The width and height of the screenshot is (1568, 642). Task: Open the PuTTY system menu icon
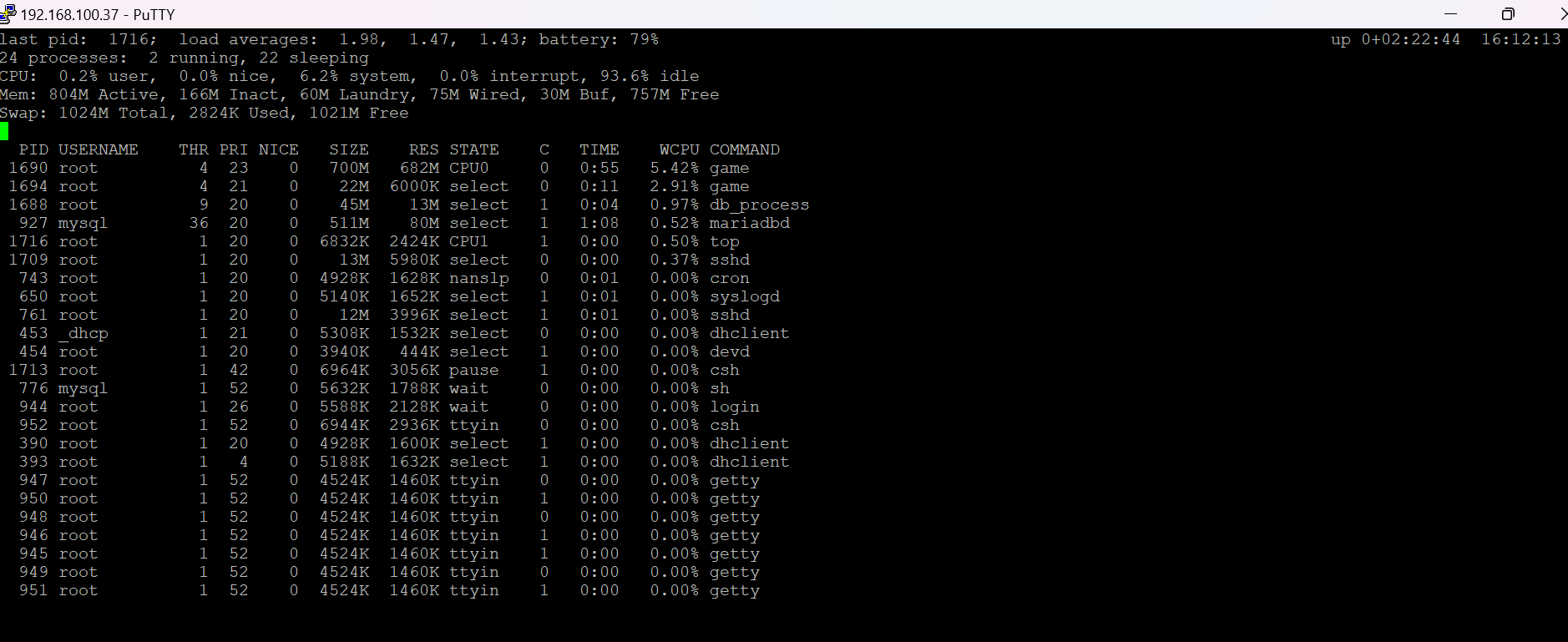8,13
